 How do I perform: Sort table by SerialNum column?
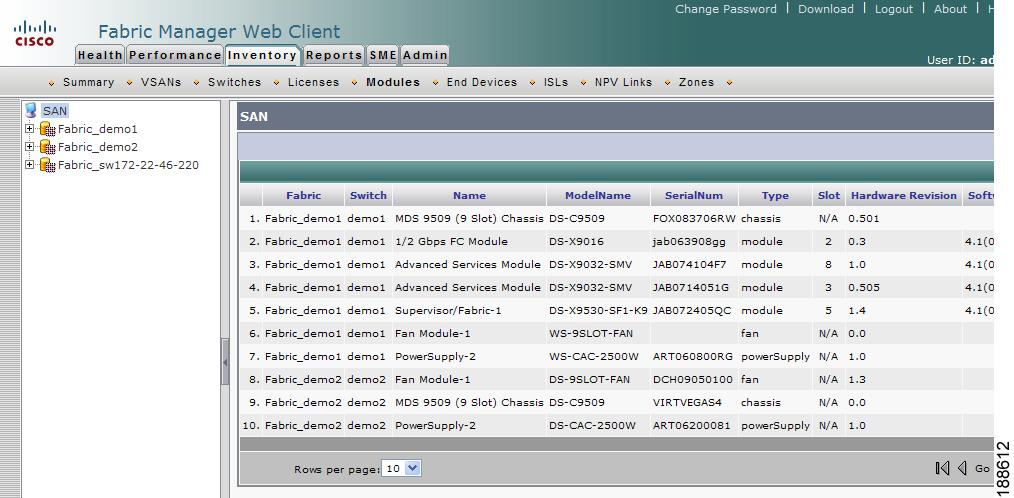pos(694,195)
